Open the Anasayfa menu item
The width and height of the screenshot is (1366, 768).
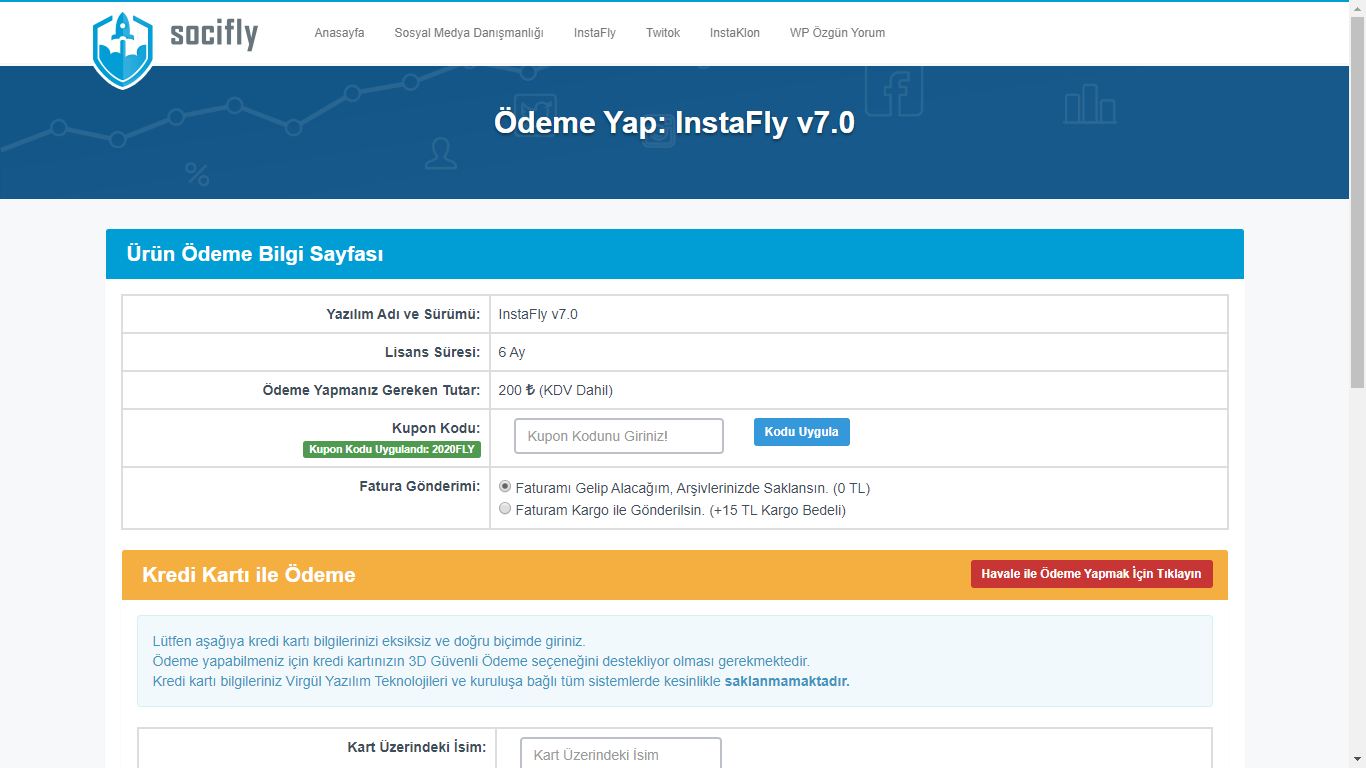339,33
